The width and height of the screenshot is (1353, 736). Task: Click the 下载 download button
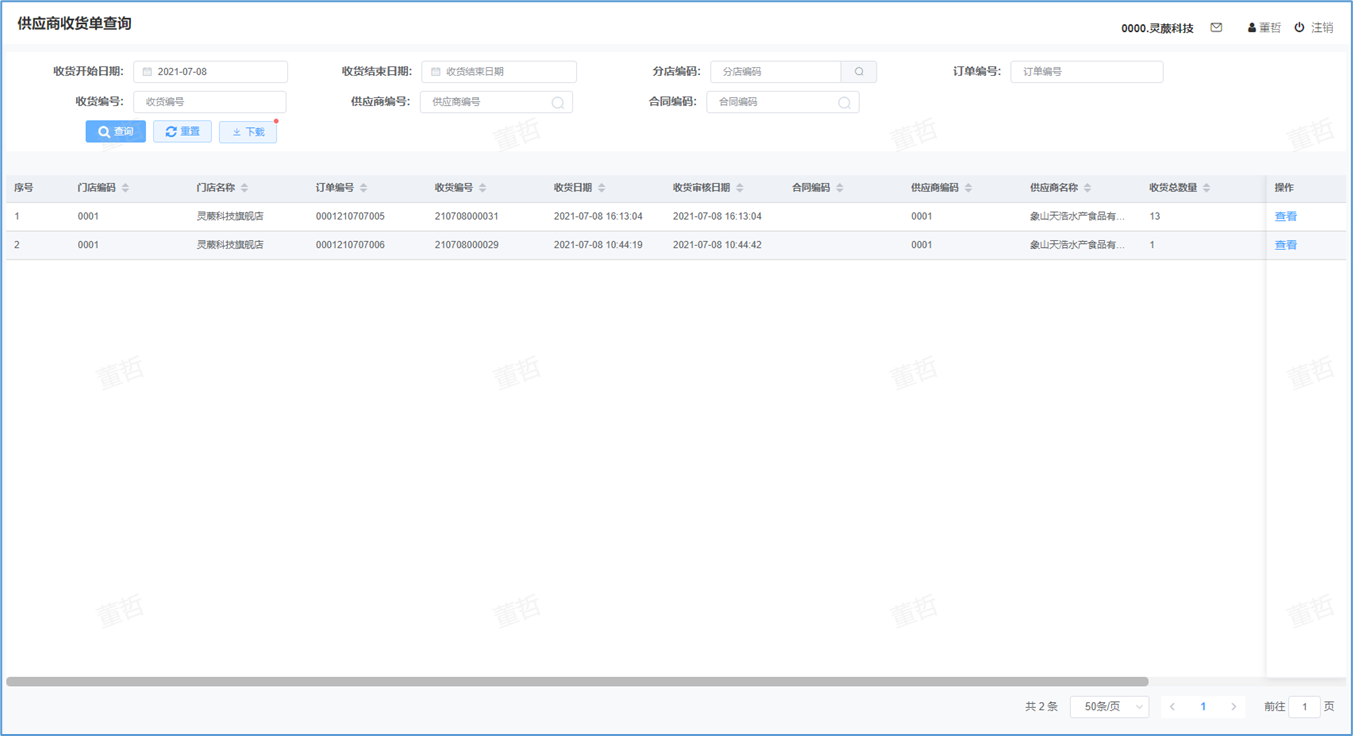248,132
